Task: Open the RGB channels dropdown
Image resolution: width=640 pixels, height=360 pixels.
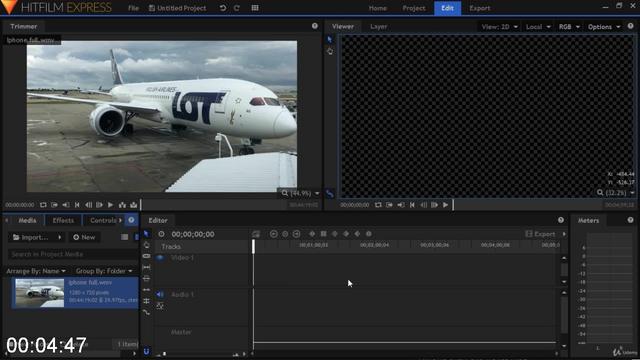Action: click(x=569, y=27)
